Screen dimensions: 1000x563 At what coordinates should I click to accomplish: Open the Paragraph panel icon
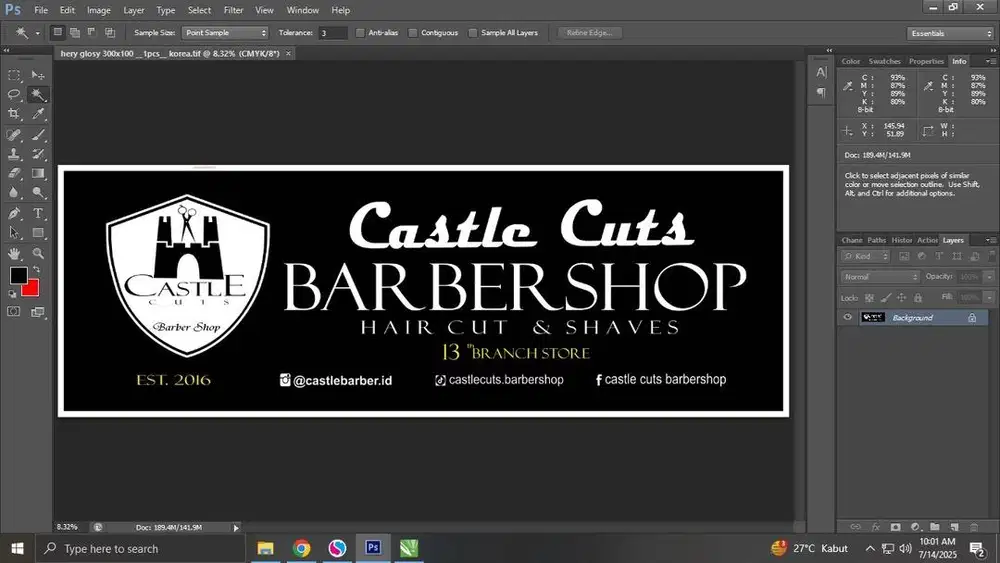821,92
